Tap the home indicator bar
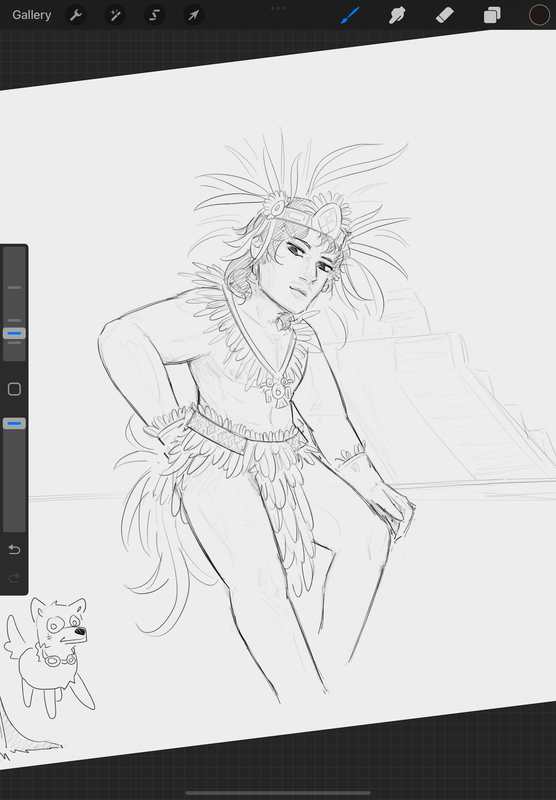The image size is (556, 800). coord(278,793)
